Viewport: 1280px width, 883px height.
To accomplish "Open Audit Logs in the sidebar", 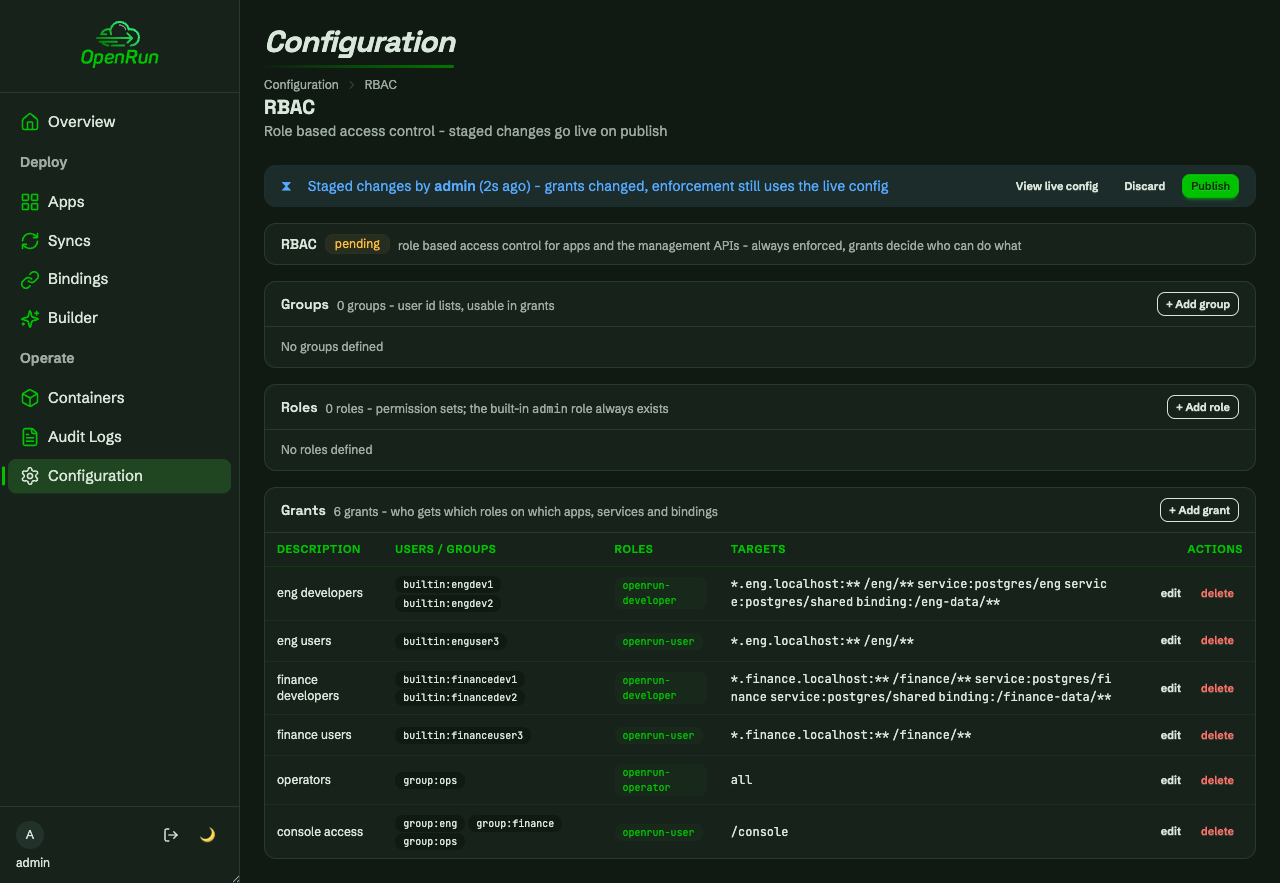I will point(119,437).
